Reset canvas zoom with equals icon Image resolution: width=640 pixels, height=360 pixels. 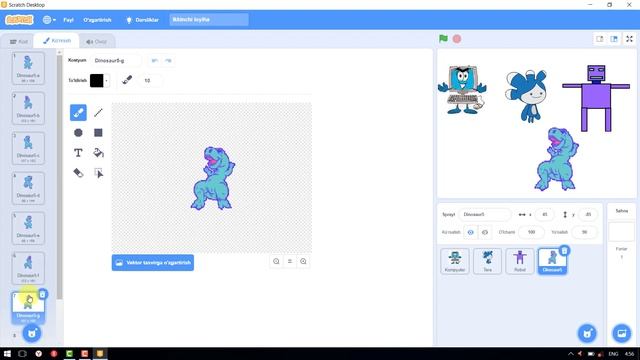pos(290,261)
